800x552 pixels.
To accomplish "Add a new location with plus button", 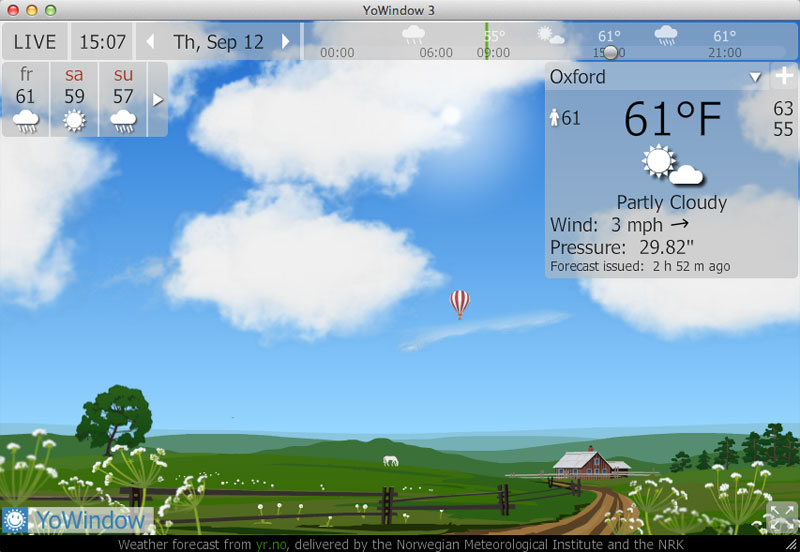I will tap(784, 76).
